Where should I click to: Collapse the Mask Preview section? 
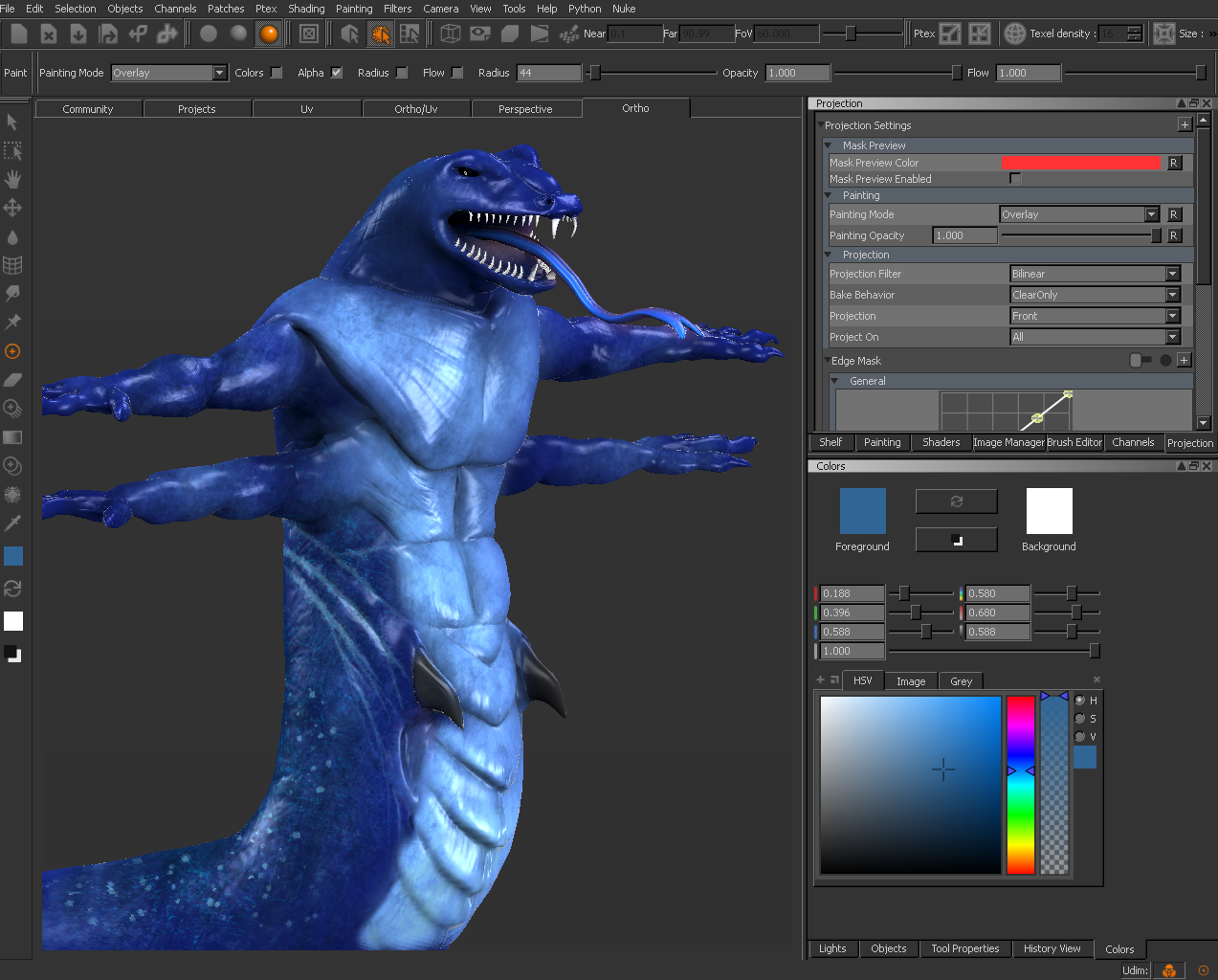pyautogui.click(x=829, y=145)
